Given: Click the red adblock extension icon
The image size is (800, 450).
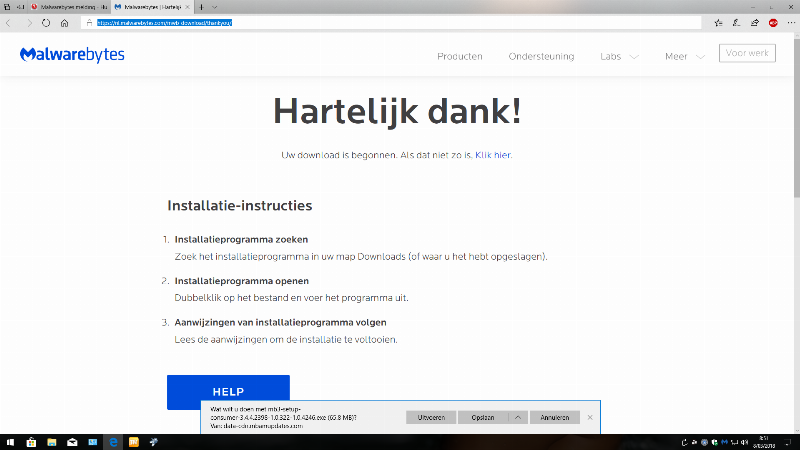Looking at the screenshot, I should tap(773, 23).
